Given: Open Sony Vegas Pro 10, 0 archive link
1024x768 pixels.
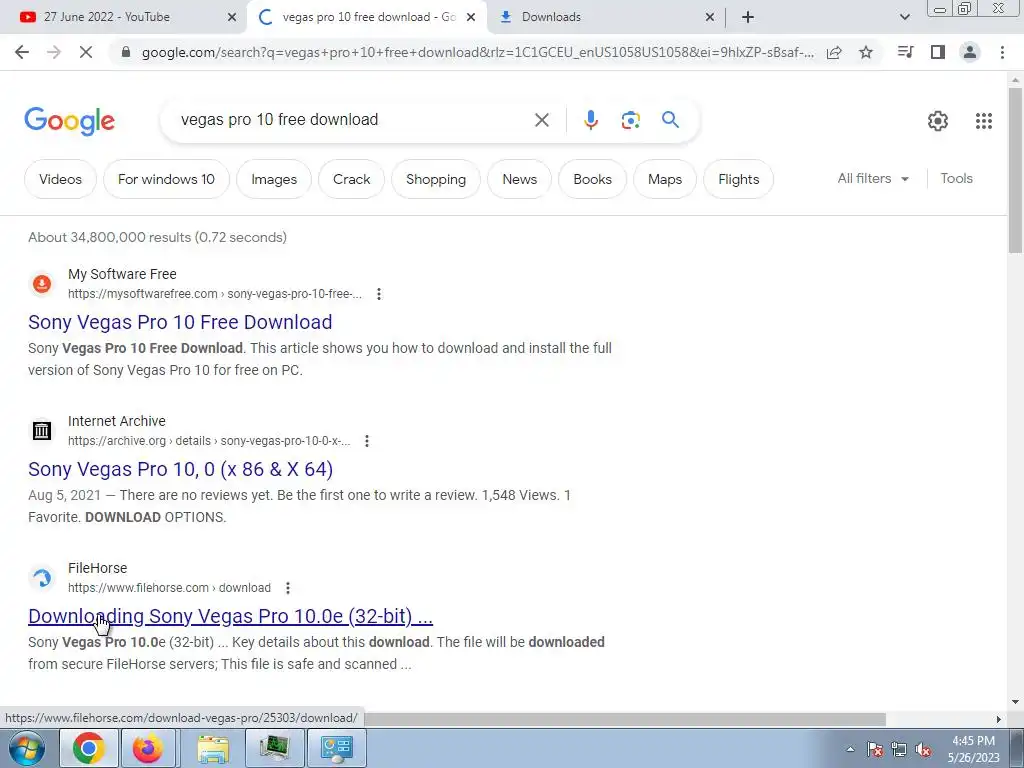Looking at the screenshot, I should pyautogui.click(x=181, y=469).
